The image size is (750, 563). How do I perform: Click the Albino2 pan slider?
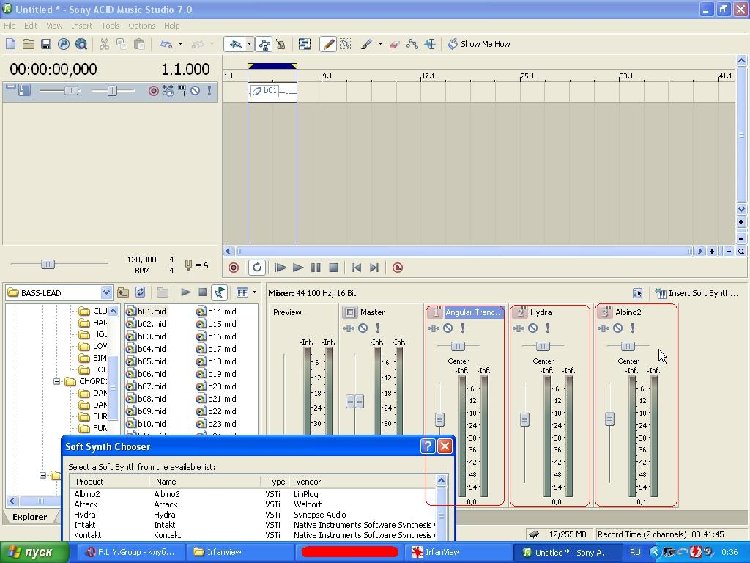click(x=628, y=346)
